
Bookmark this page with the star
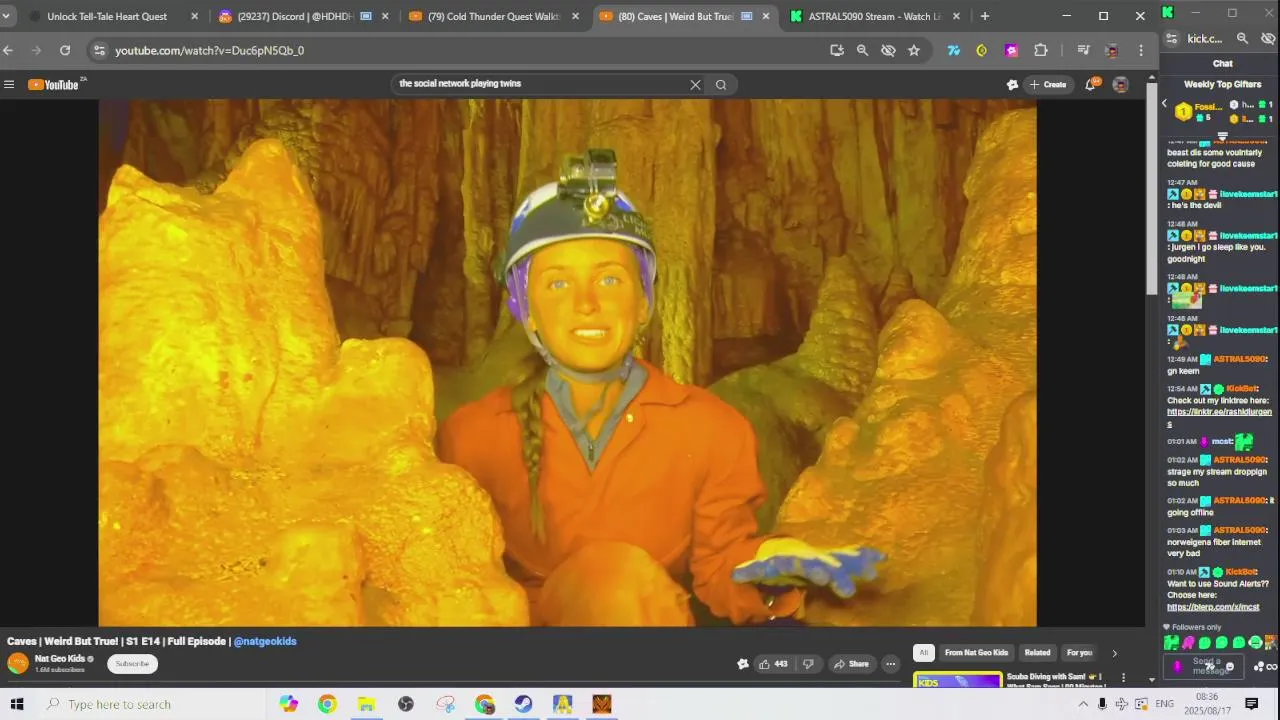pyautogui.click(x=914, y=50)
